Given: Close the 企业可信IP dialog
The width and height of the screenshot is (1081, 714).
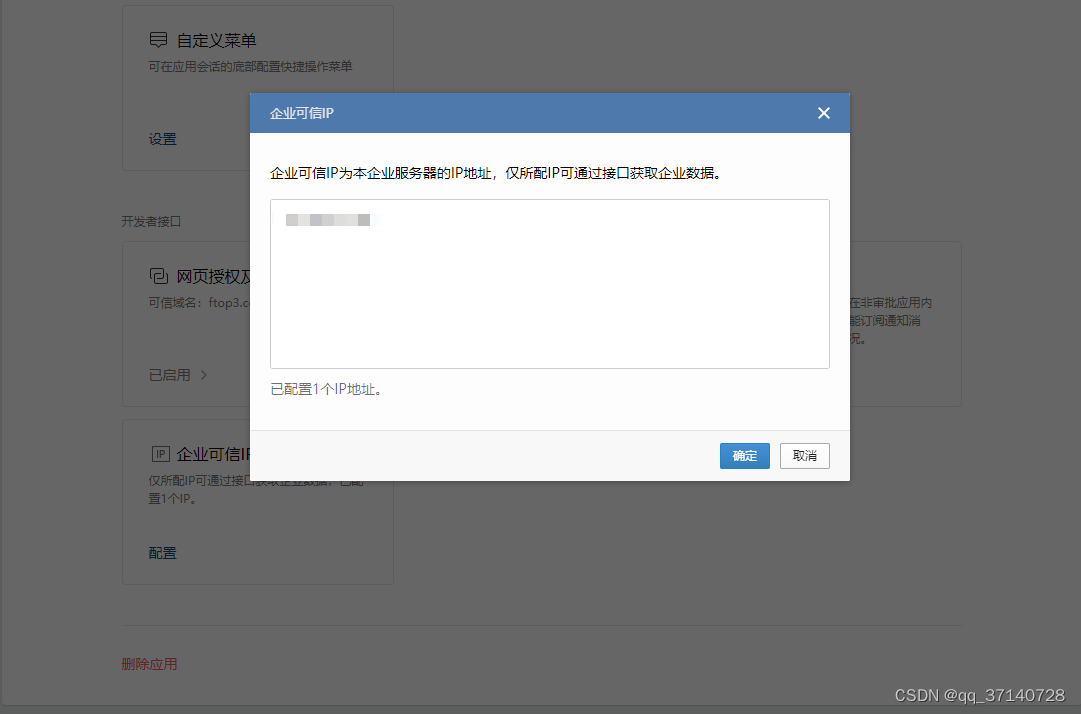Looking at the screenshot, I should [824, 113].
